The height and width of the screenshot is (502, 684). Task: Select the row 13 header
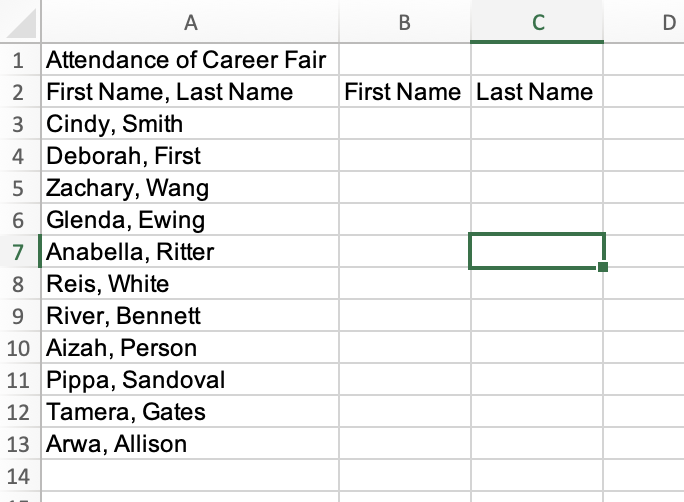pos(19,444)
